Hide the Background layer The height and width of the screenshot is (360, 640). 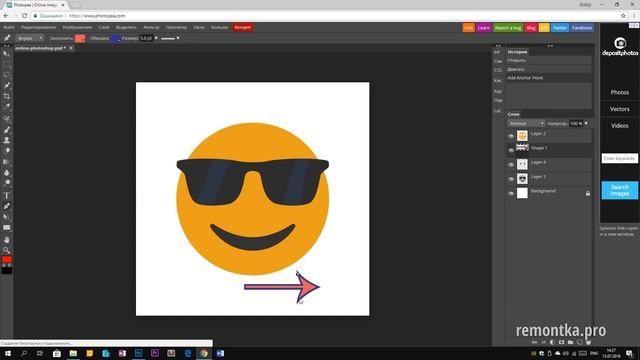(x=511, y=193)
